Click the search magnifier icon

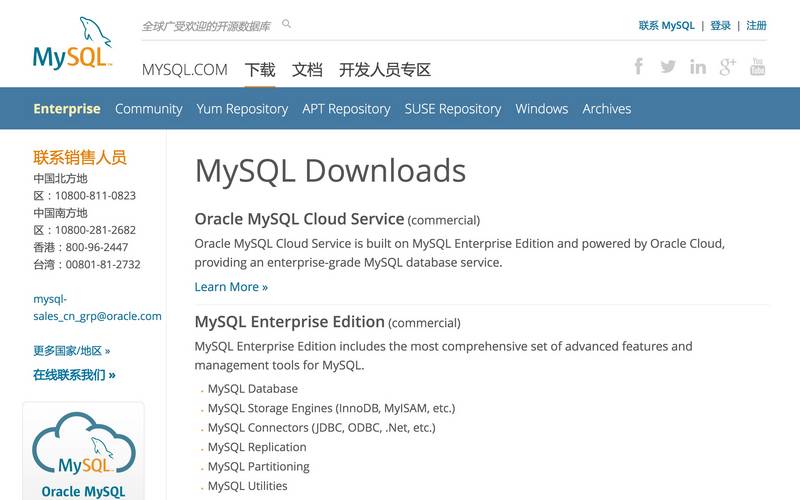(286, 24)
